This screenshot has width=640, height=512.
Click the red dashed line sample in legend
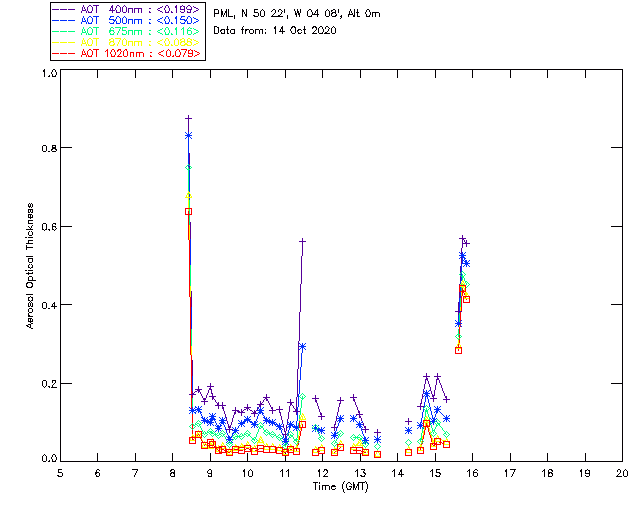[x=64, y=53]
